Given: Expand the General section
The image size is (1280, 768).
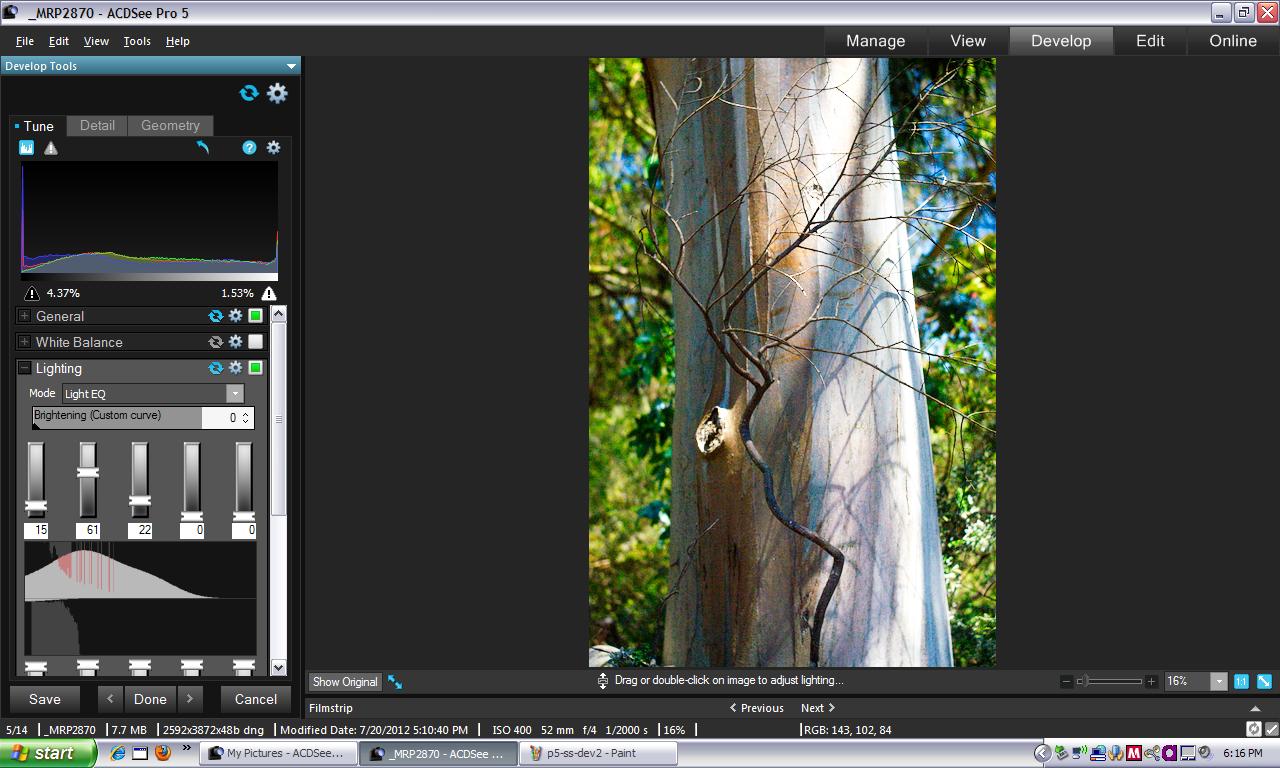Looking at the screenshot, I should click(x=24, y=316).
